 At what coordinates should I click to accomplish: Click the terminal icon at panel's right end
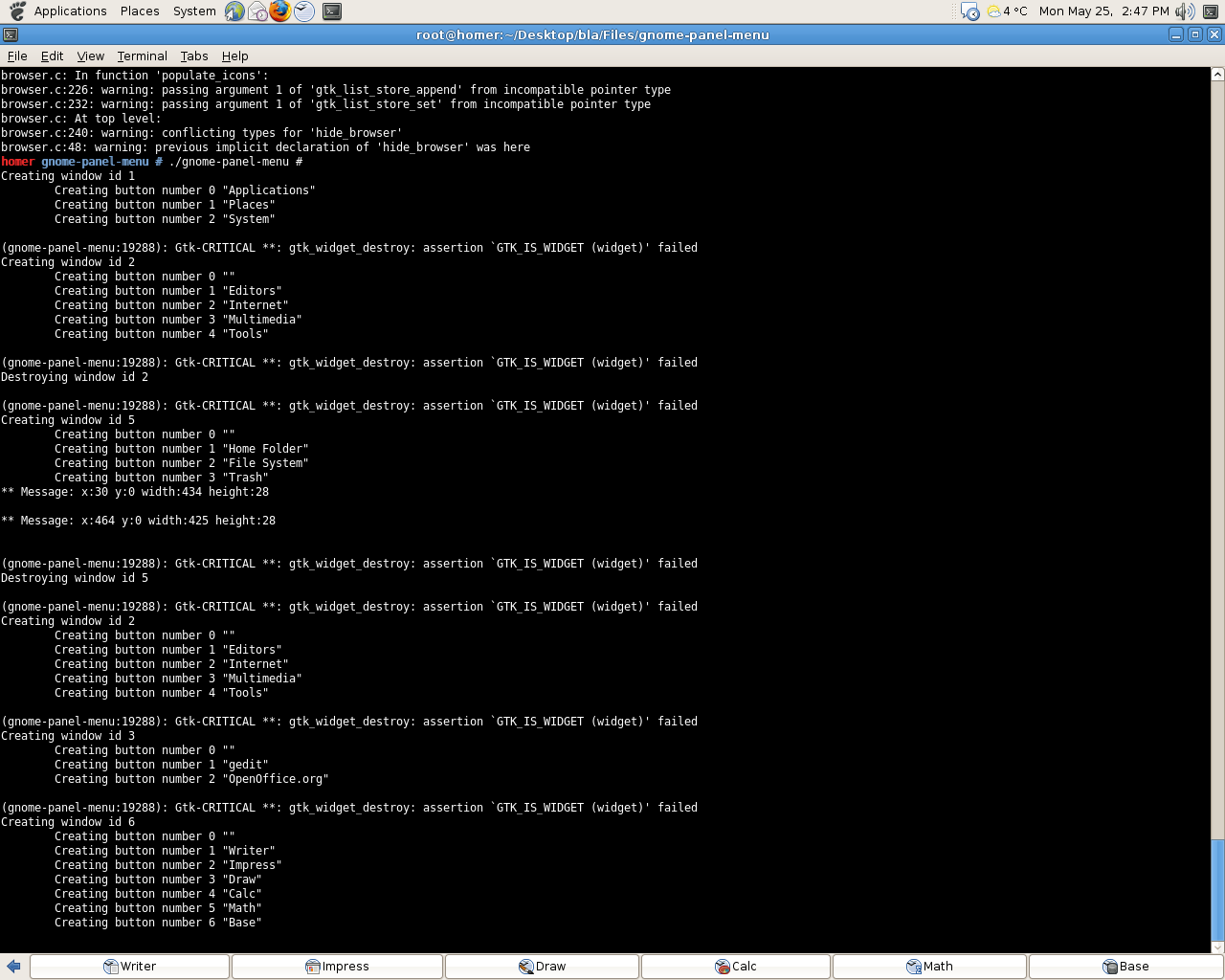(1211, 11)
